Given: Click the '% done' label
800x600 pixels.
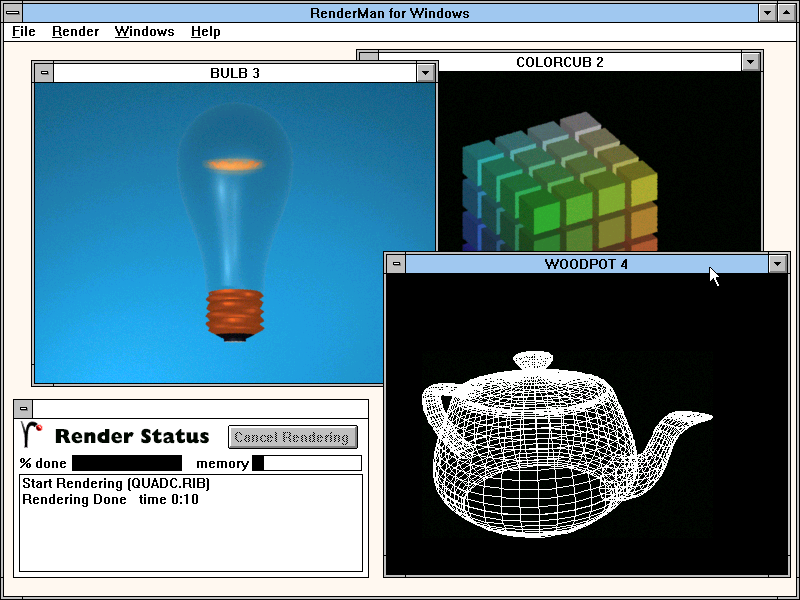Looking at the screenshot, I should [x=43, y=463].
